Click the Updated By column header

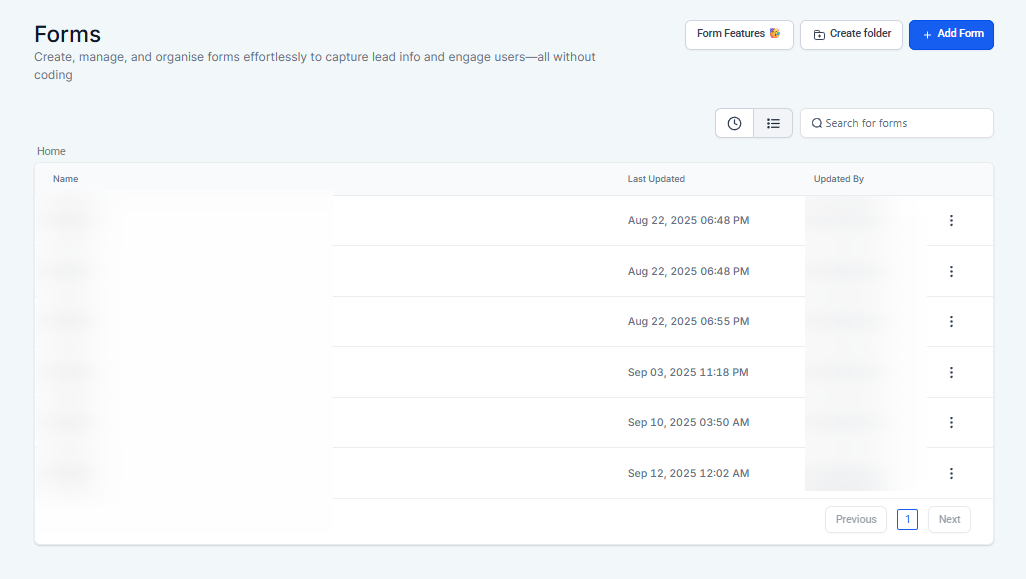(838, 179)
